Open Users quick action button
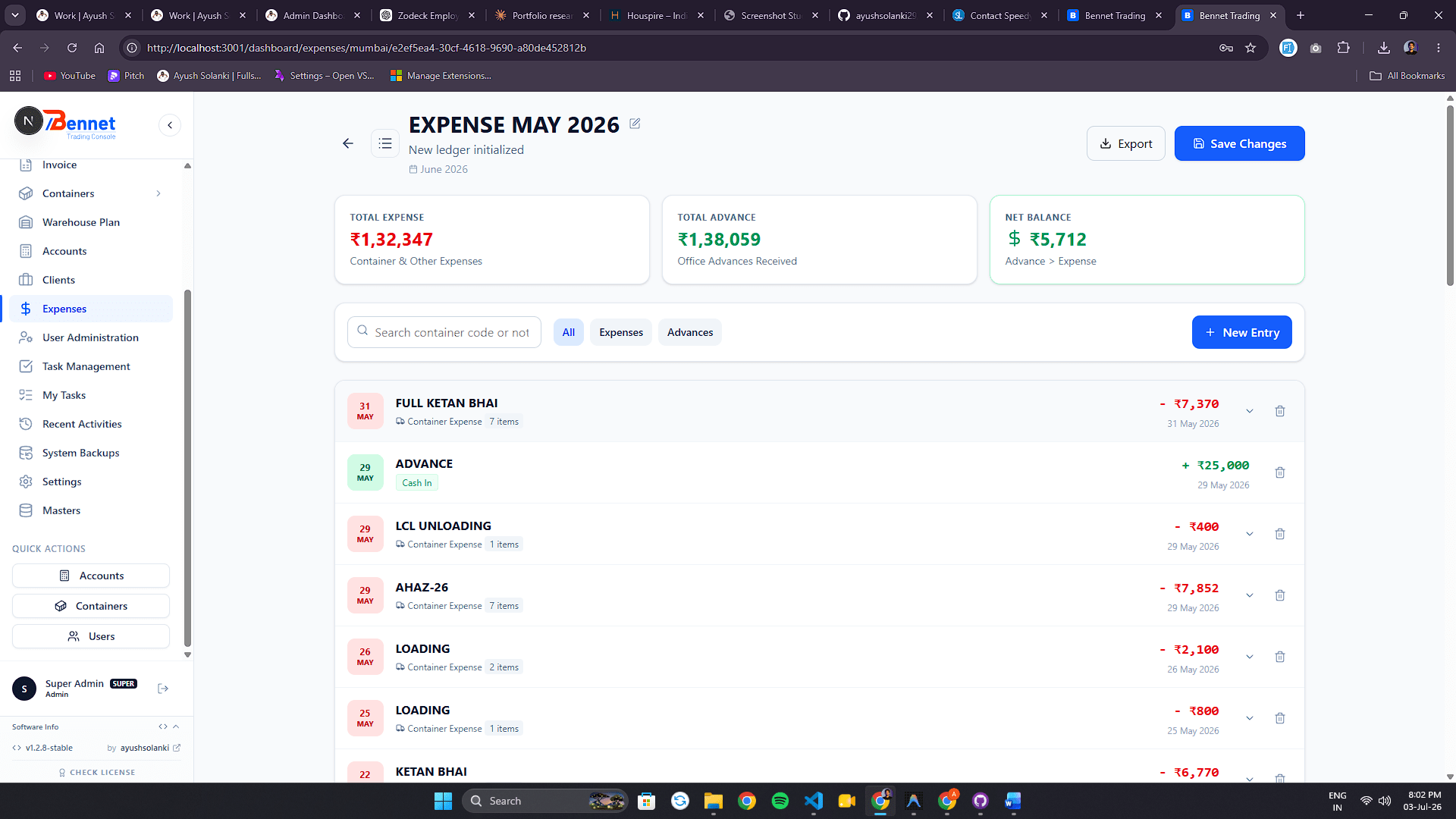This screenshot has height=819, width=1456. (x=91, y=636)
